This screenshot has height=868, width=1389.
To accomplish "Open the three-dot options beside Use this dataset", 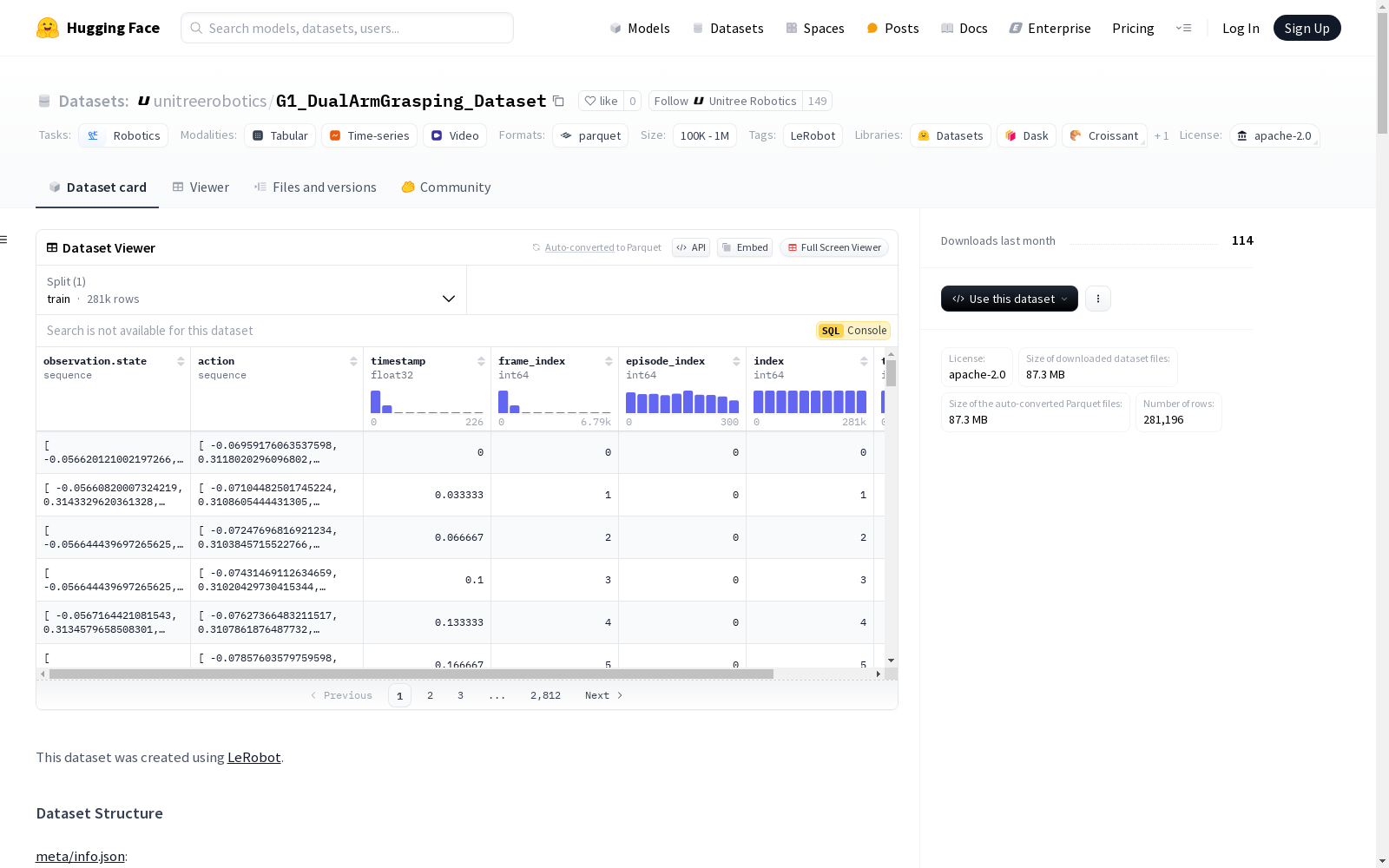I will (1098, 299).
